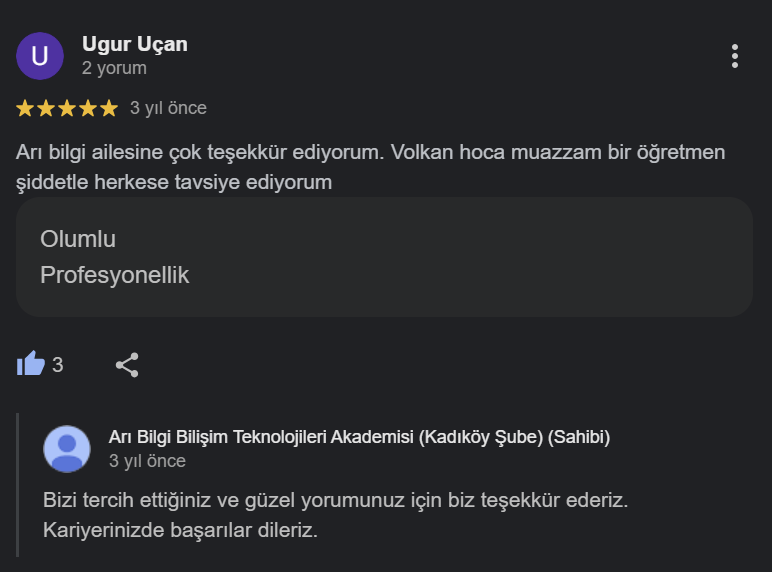
Task: Select the "Profesyonellik" label in the review box
Action: tap(114, 275)
